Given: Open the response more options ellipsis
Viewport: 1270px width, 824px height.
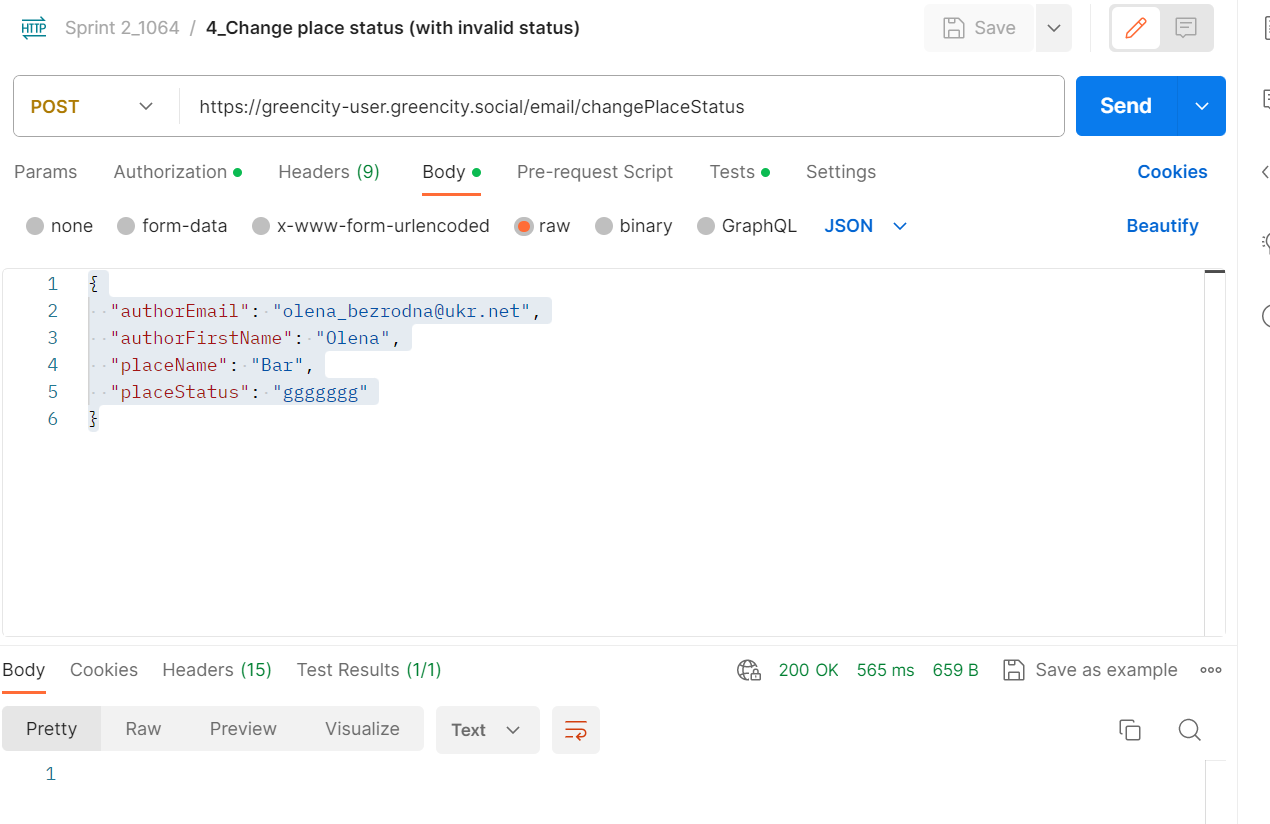Looking at the screenshot, I should pos(1211,670).
